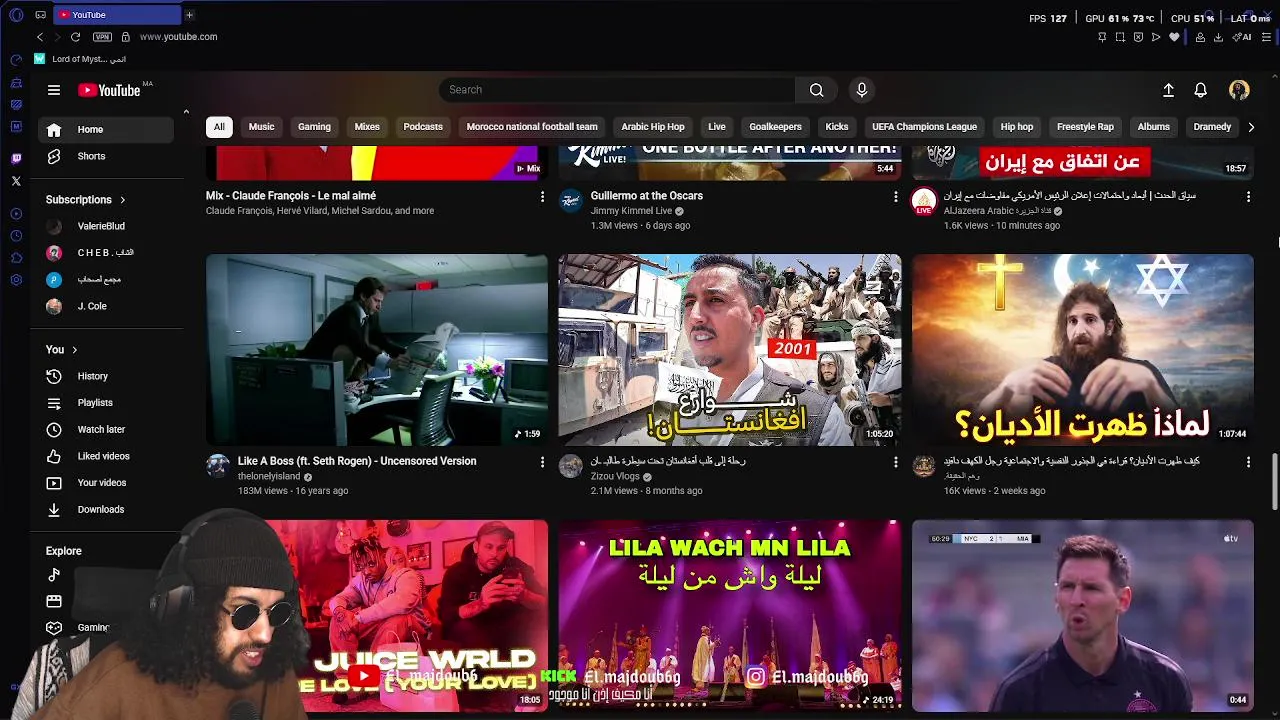Open the Opera logo main menu
This screenshot has width=1280, height=720.
coord(16,15)
